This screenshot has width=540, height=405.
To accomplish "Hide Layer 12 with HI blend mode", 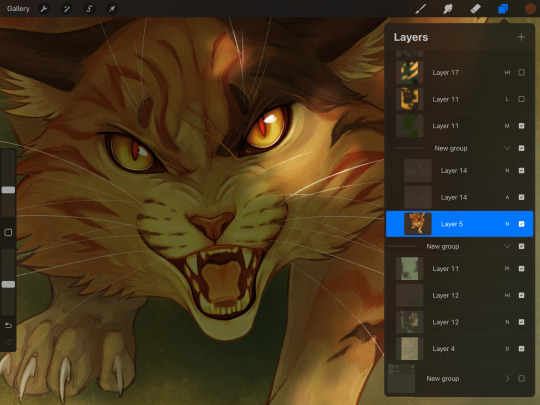I will click(521, 295).
